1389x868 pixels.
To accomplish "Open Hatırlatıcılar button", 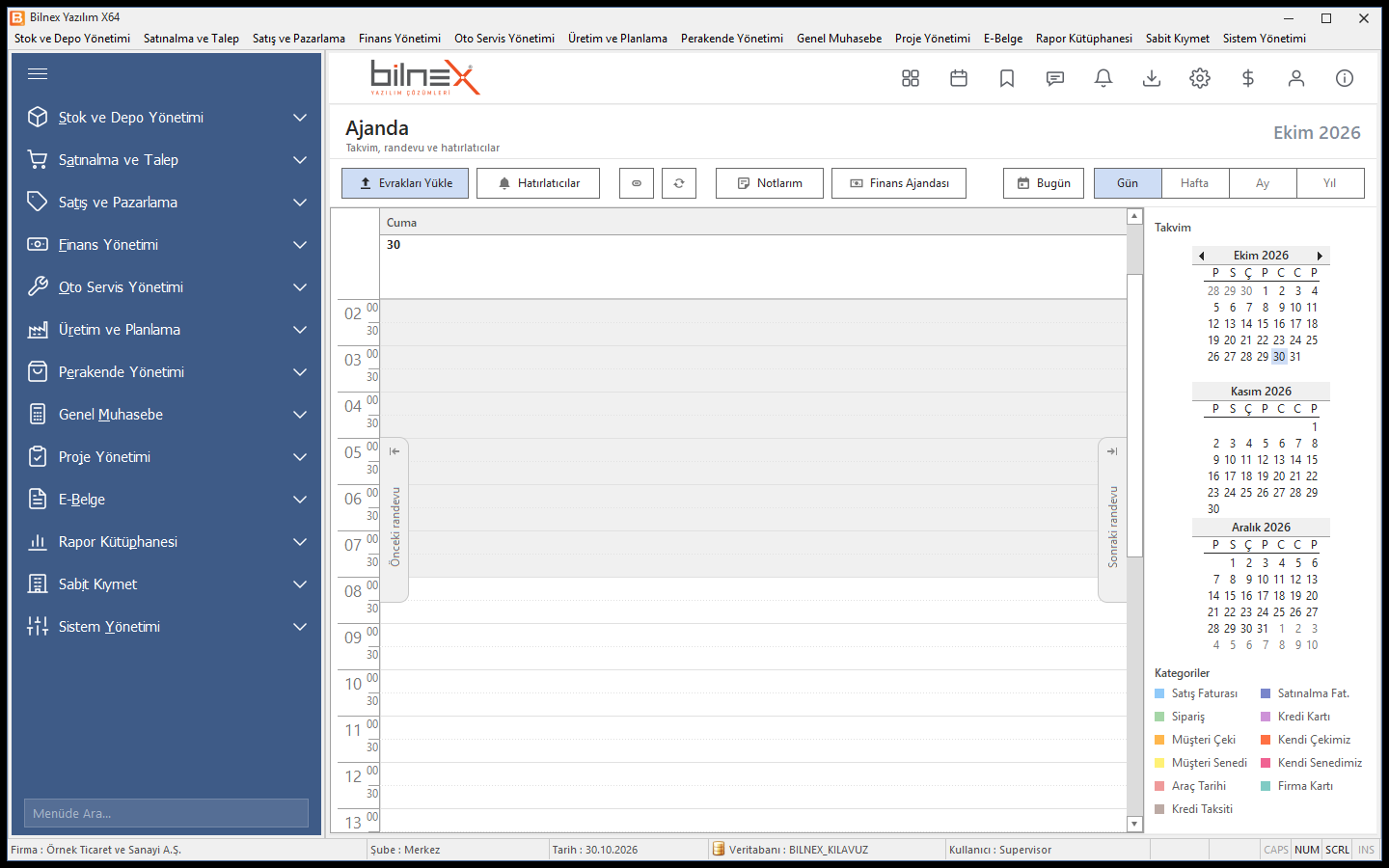I will (x=538, y=183).
